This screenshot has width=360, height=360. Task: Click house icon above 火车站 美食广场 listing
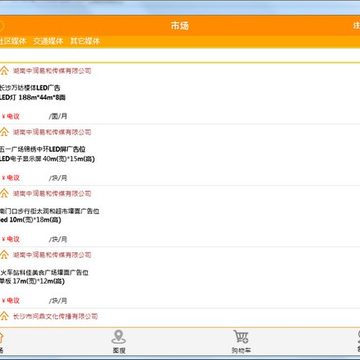(4, 254)
